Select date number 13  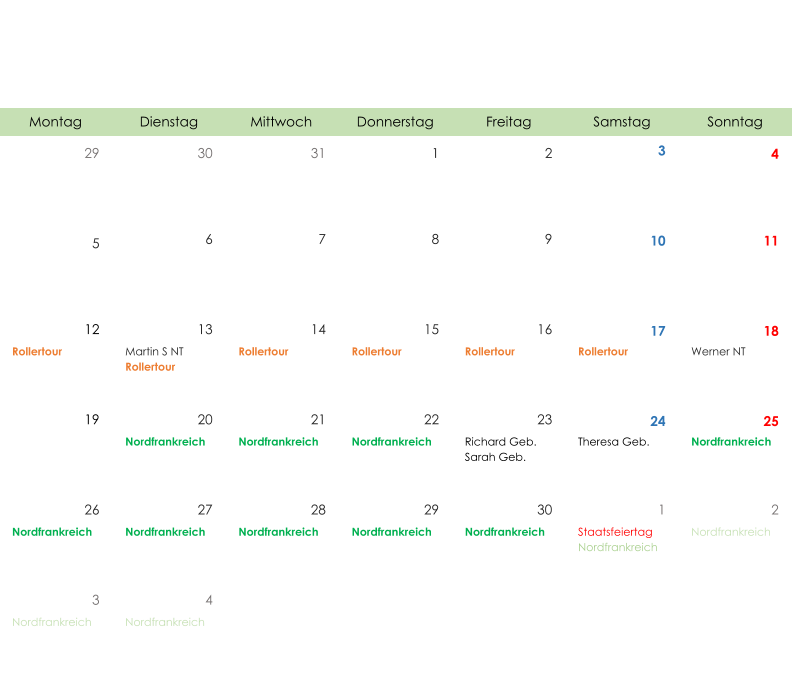[x=205, y=330]
